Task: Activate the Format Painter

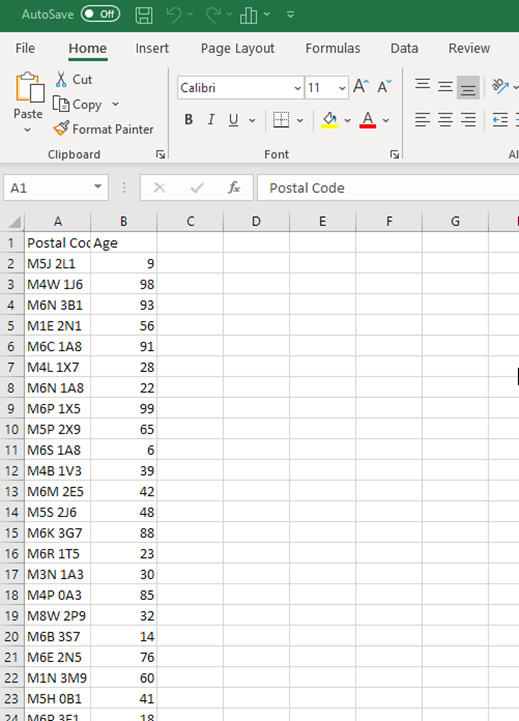Action: coord(103,129)
